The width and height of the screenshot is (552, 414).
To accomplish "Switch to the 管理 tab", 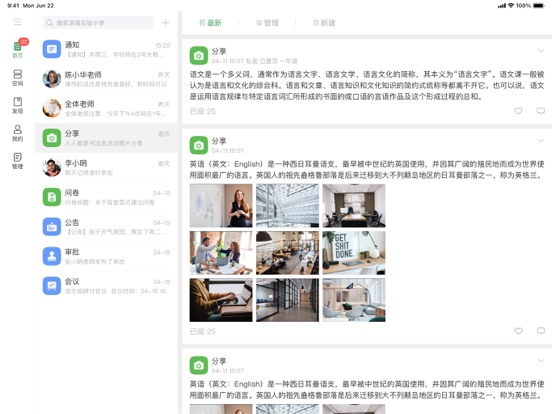I will click(267, 23).
